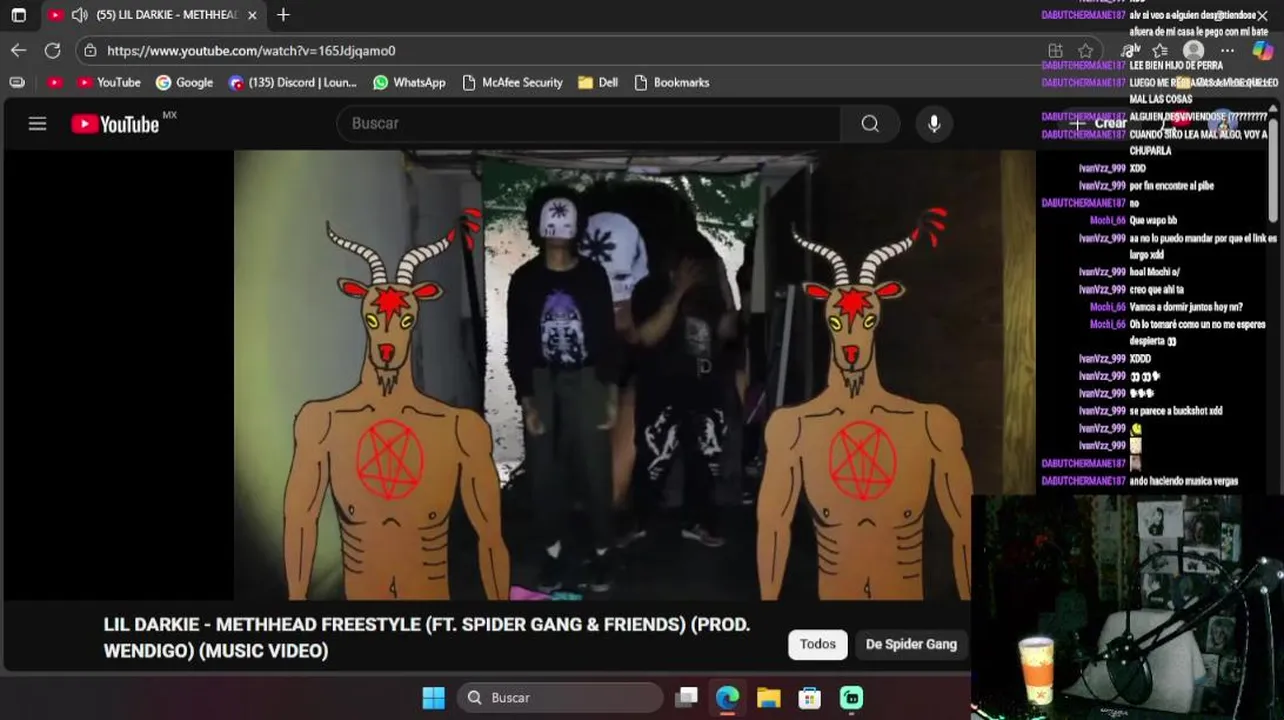This screenshot has width=1284, height=720.
Task: Open the Discord Lounge bookmark
Action: [x=292, y=82]
